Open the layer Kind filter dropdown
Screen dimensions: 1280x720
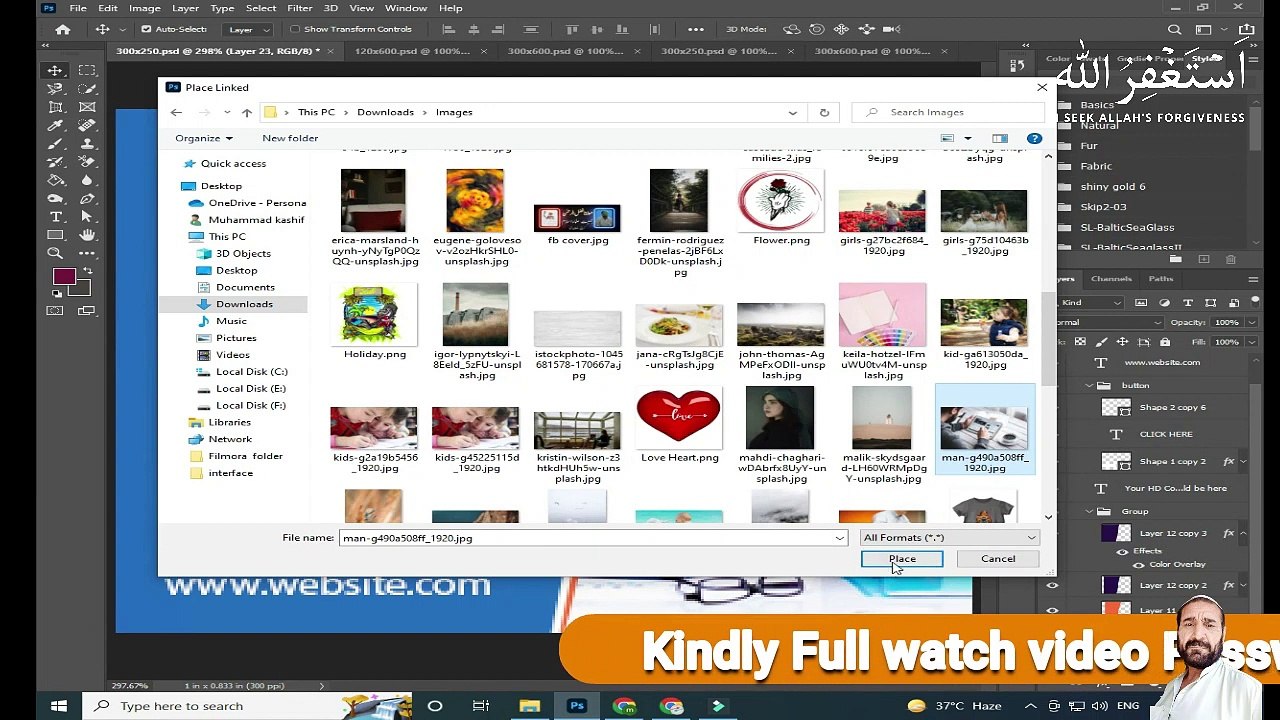tap(1092, 302)
